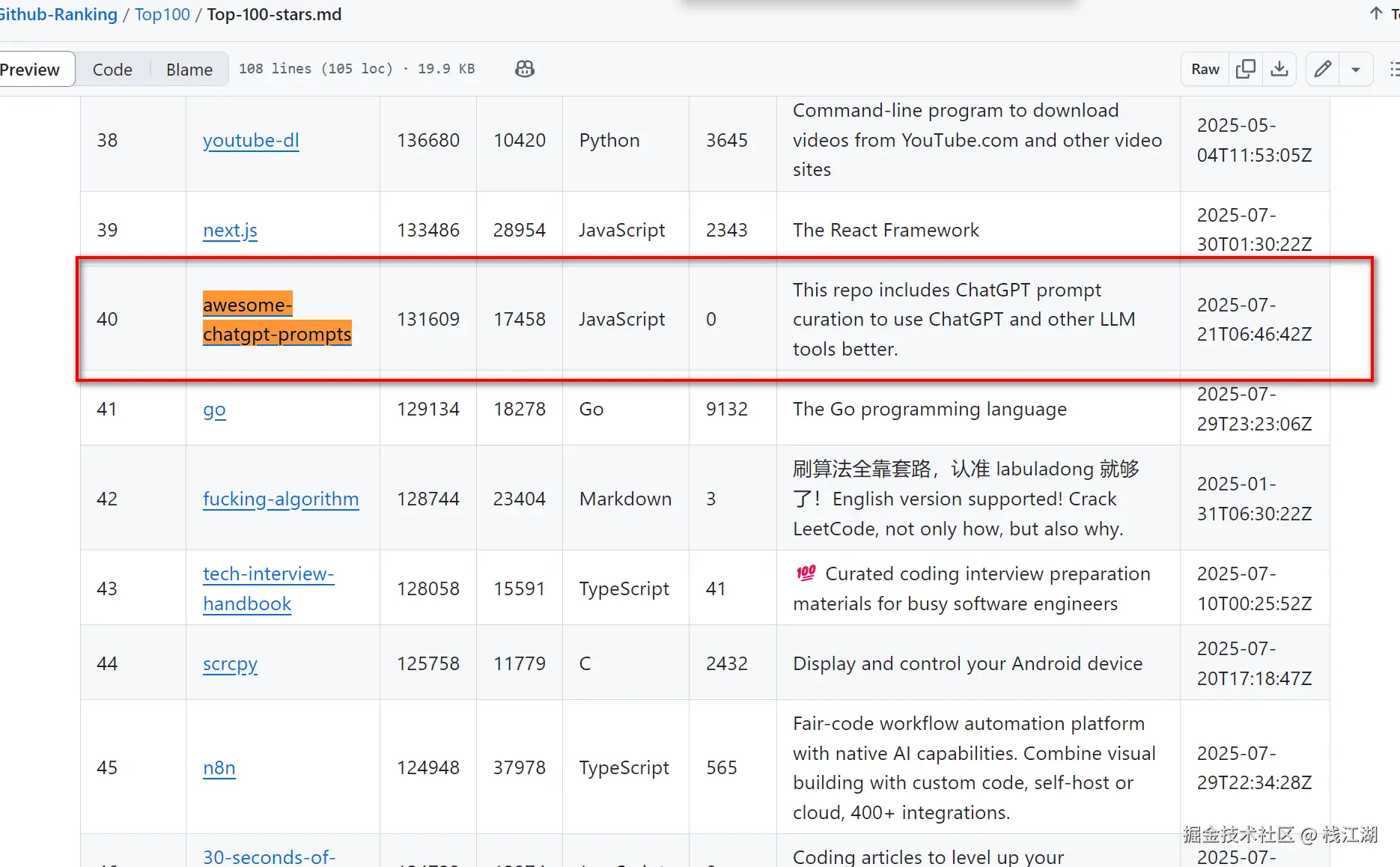Open Github-Ranking breadcrumb link
1400x867 pixels.
[x=59, y=14]
